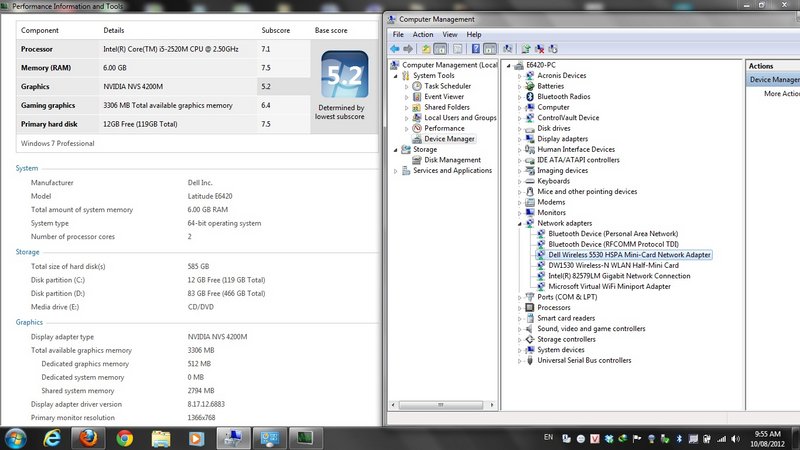The image size is (800, 450).
Task: Select Disk Management in the left tree
Action: [452, 160]
